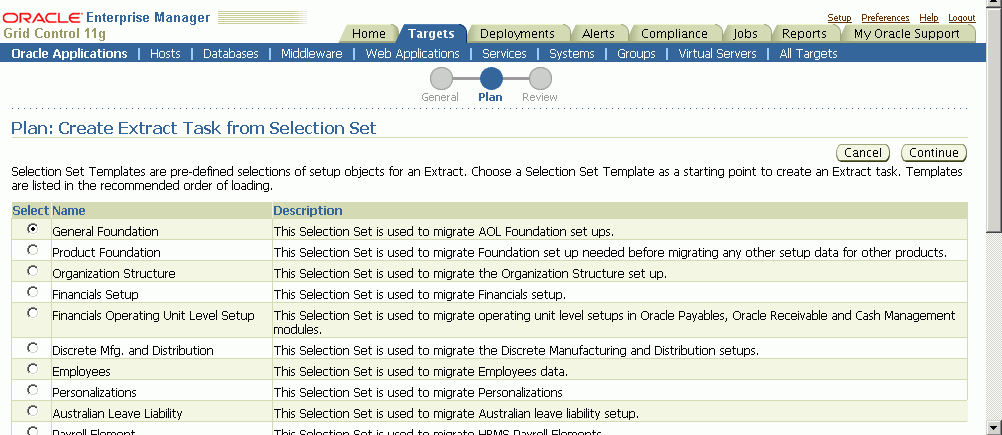Open the Systems subtab

pos(572,54)
